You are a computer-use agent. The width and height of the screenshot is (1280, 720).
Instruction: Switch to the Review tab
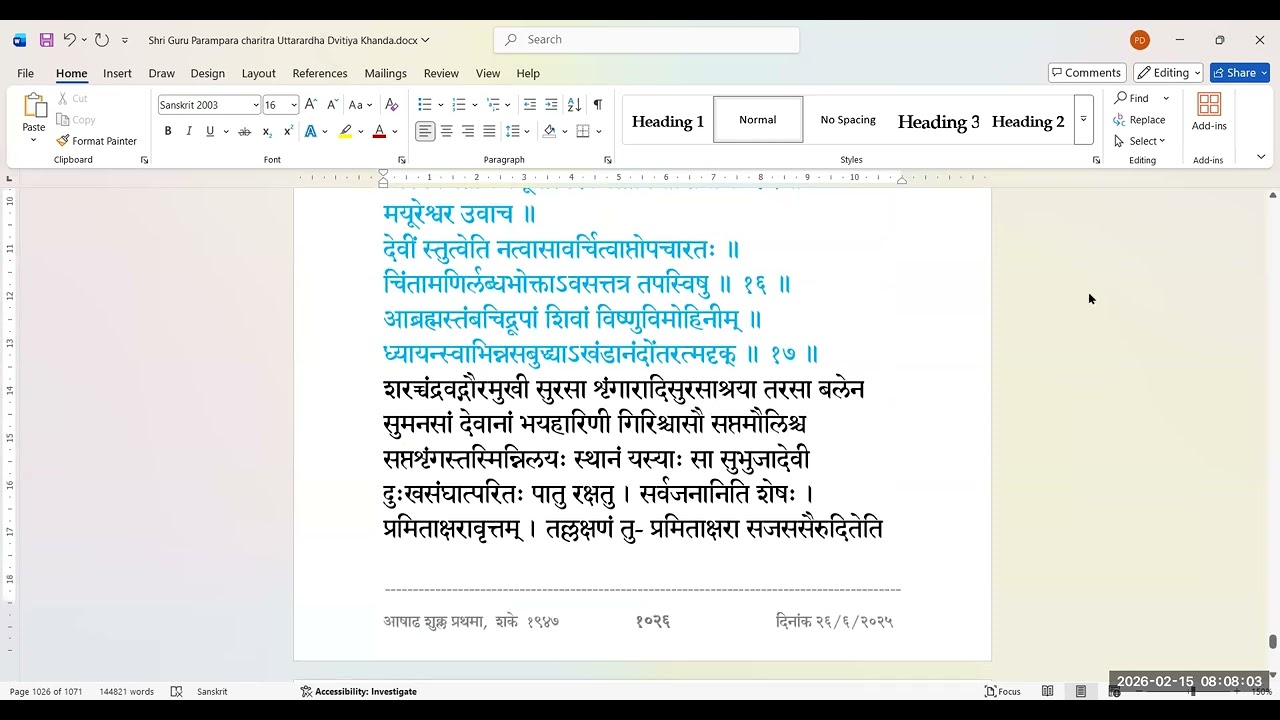(x=441, y=73)
